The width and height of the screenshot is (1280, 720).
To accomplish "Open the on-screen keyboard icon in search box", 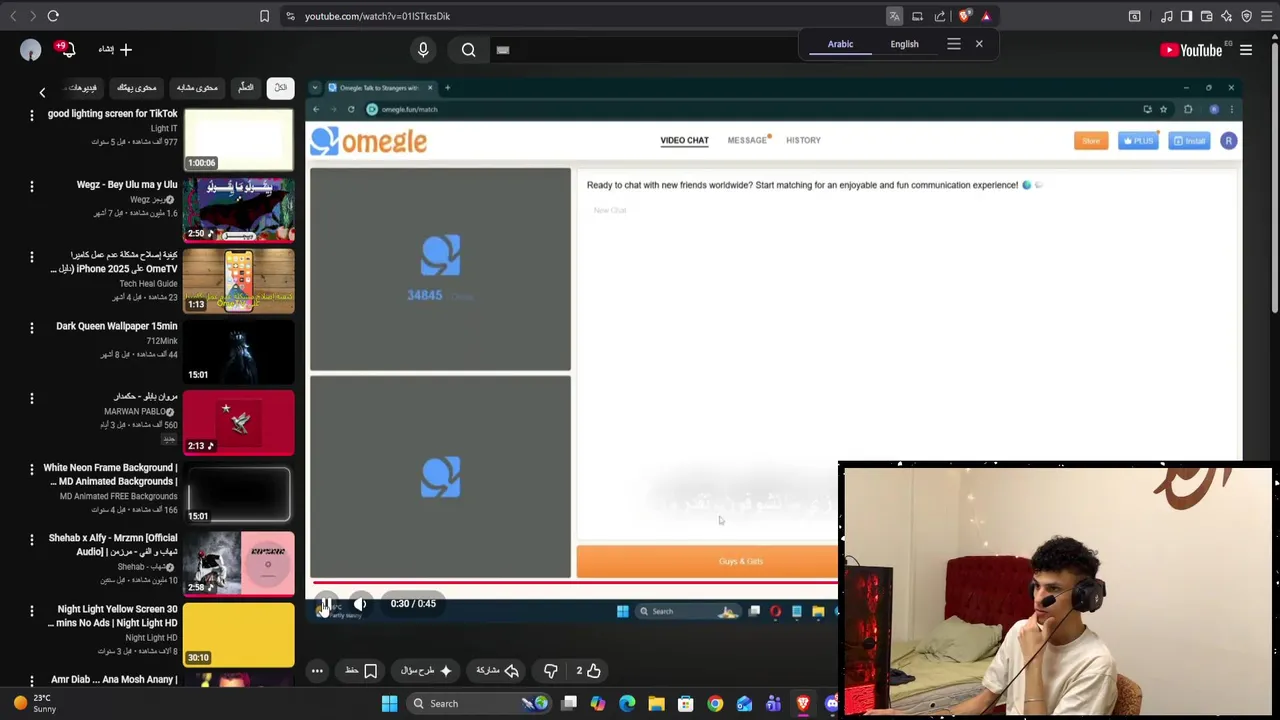I will 503,50.
